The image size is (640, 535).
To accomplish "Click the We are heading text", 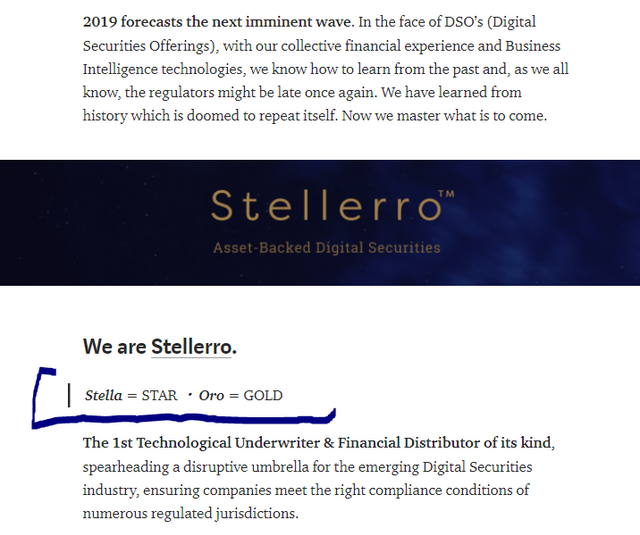I will 114,347.
